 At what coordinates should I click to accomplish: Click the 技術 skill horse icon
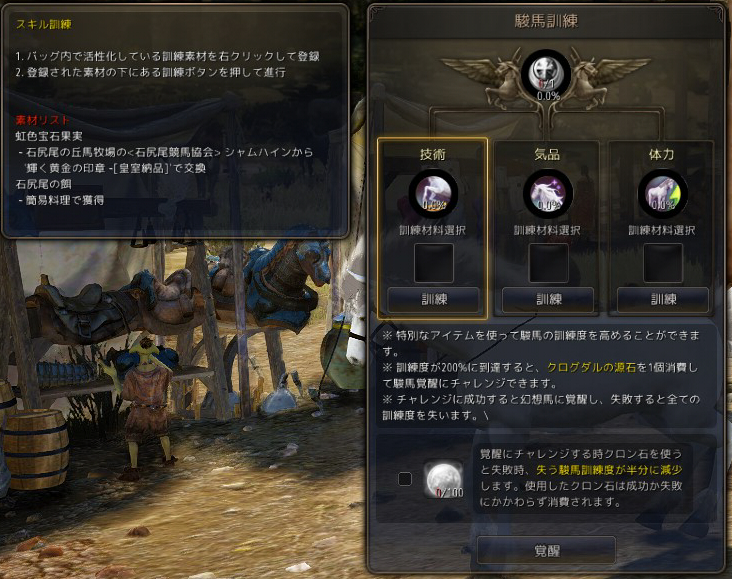click(433, 194)
